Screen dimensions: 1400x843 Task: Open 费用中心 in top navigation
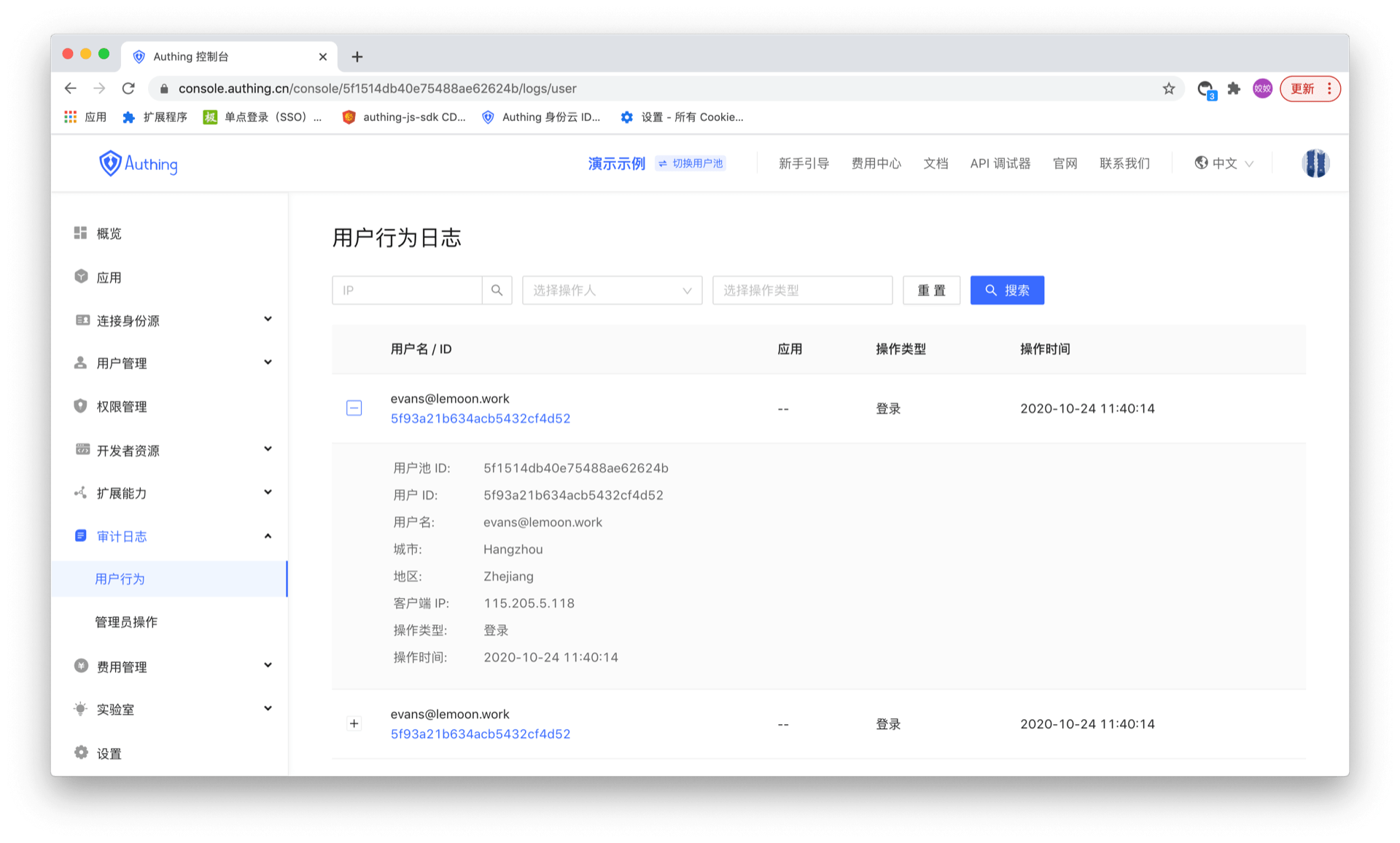click(876, 163)
